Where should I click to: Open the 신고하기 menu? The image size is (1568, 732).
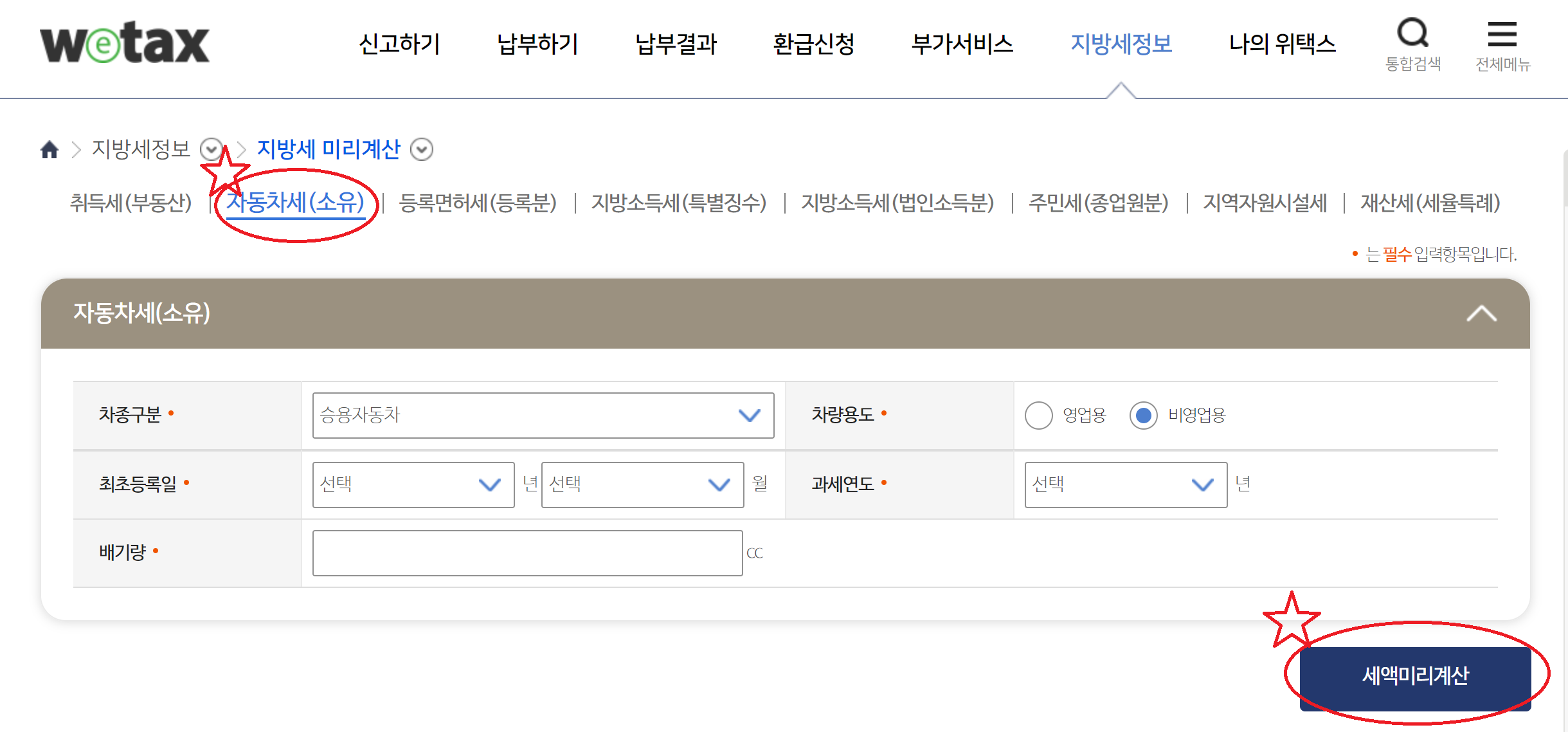tap(399, 44)
